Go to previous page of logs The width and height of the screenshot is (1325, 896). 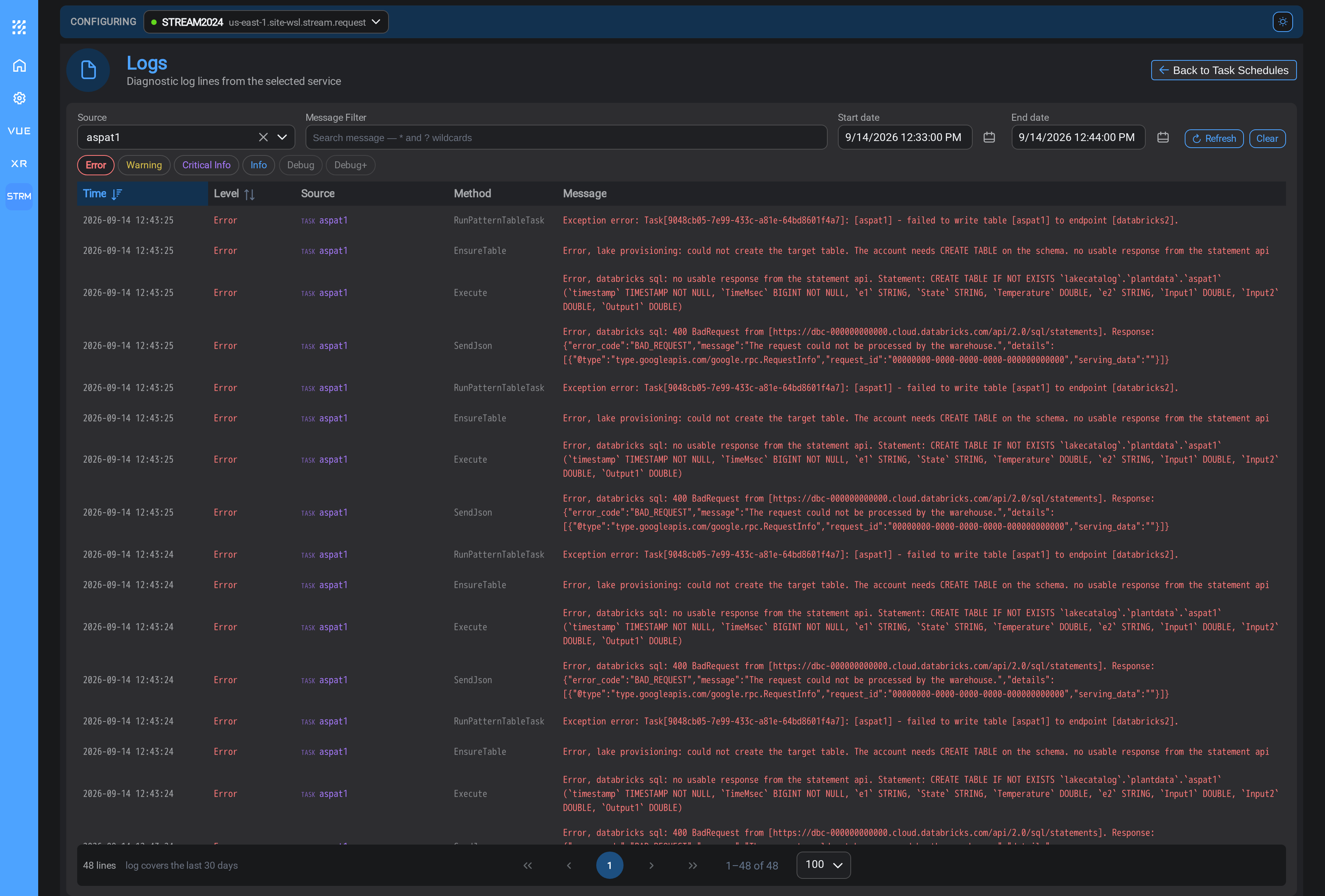click(x=569, y=865)
